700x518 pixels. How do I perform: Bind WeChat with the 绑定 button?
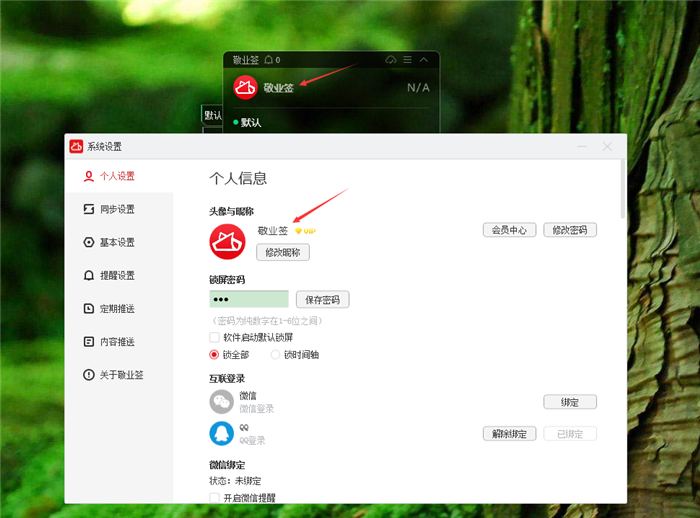(x=570, y=402)
